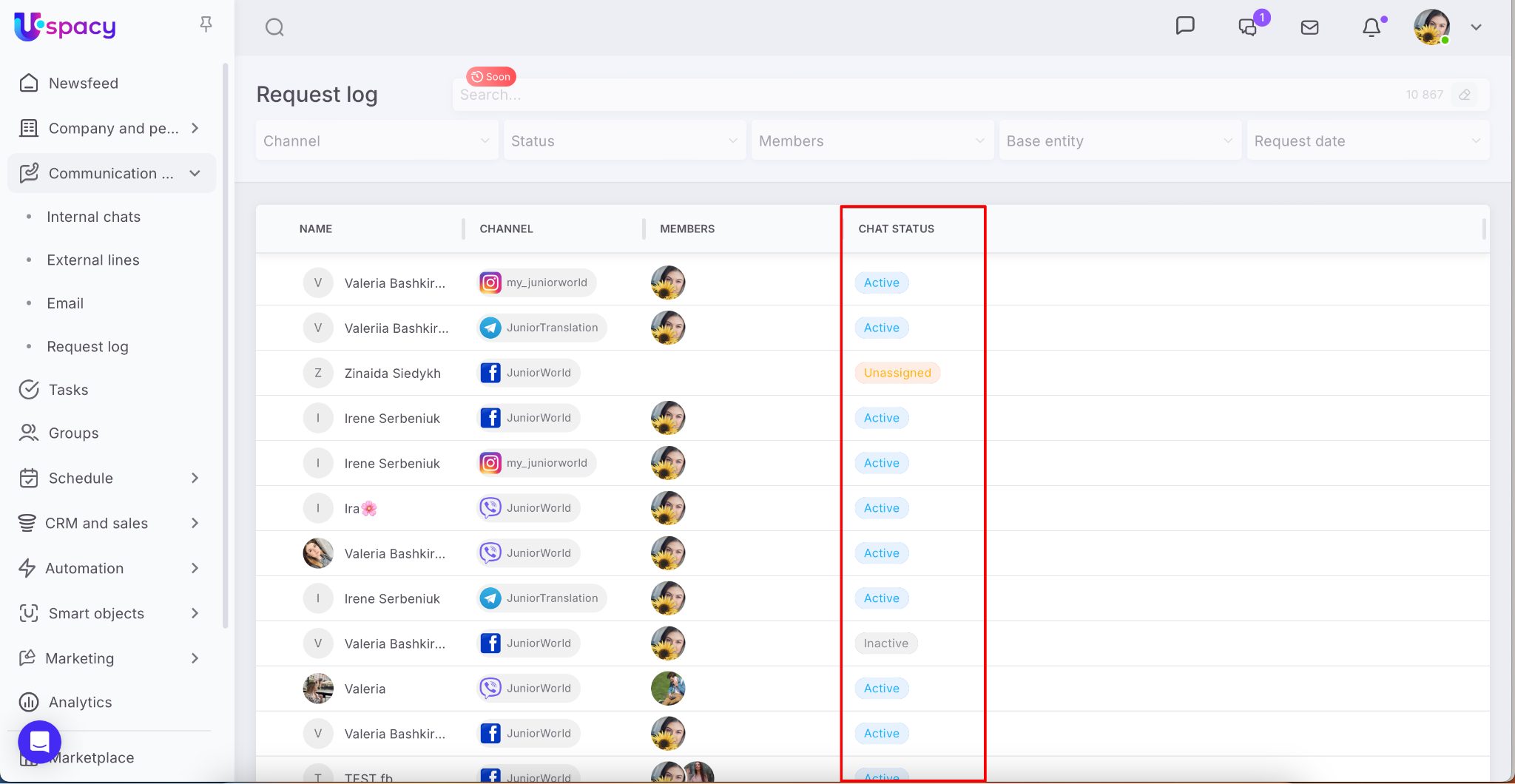Viewport: 1515px width, 784px height.
Task: Open the Status filter dropdown
Action: point(624,141)
